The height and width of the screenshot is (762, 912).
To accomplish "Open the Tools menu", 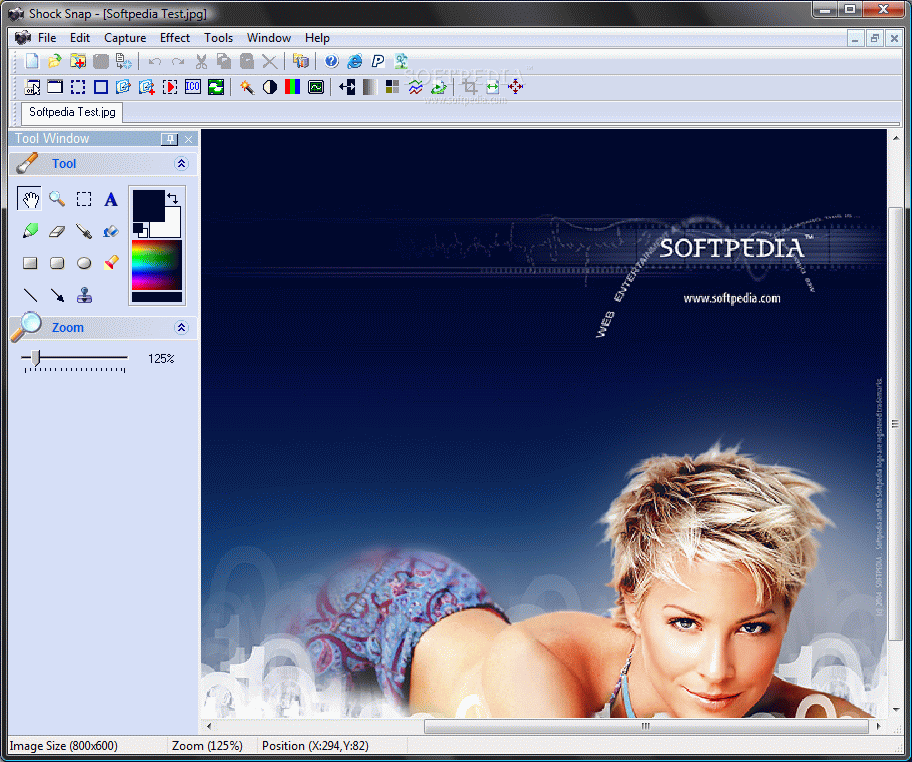I will click(x=218, y=38).
